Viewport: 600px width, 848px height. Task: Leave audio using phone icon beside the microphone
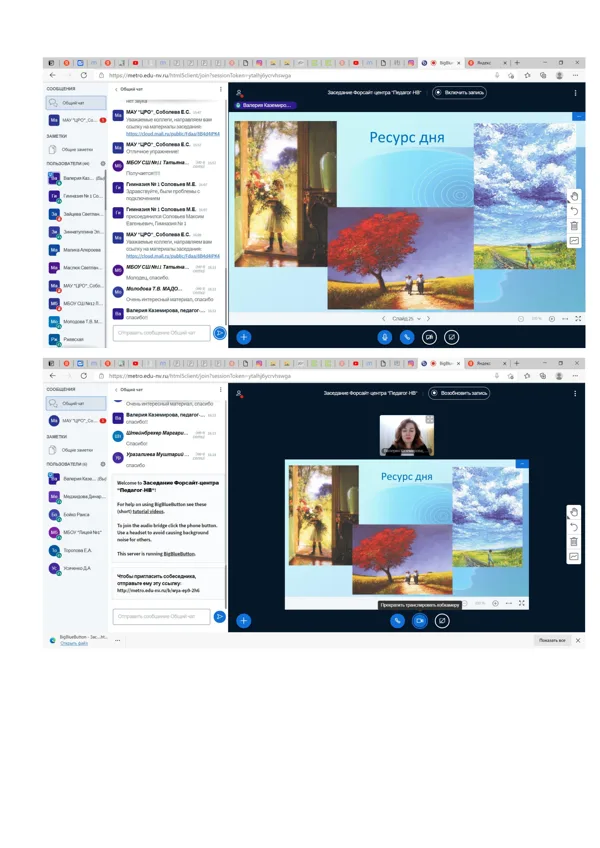pos(407,337)
